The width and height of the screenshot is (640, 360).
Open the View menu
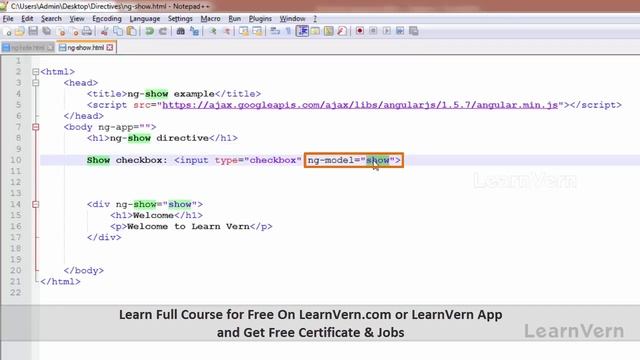pos(77,19)
